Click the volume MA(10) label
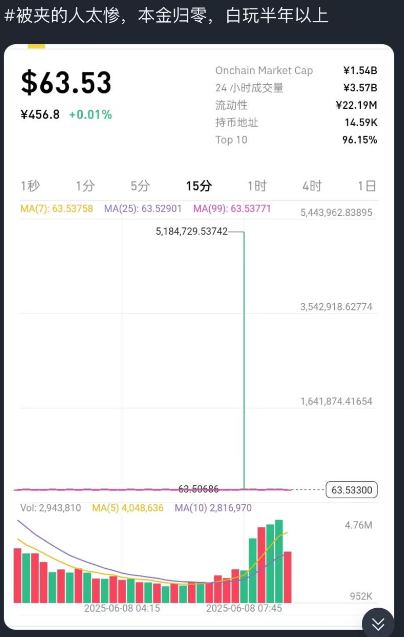Viewport: 404px width, 637px height. tap(213, 508)
